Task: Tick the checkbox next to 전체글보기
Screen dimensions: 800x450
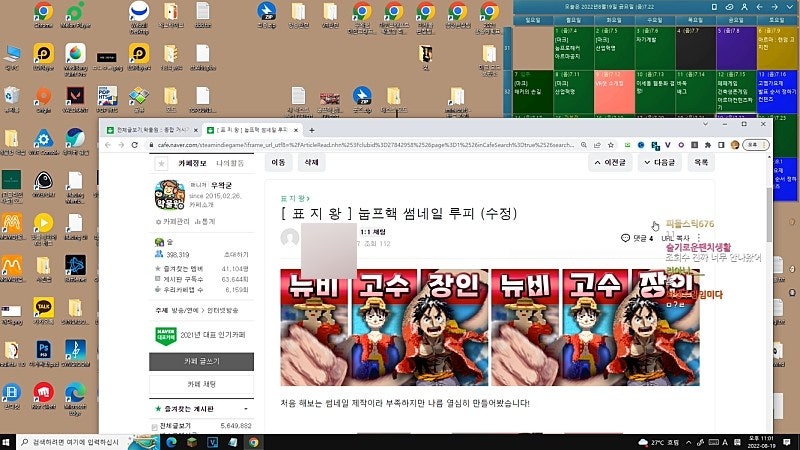Action: click(x=154, y=426)
